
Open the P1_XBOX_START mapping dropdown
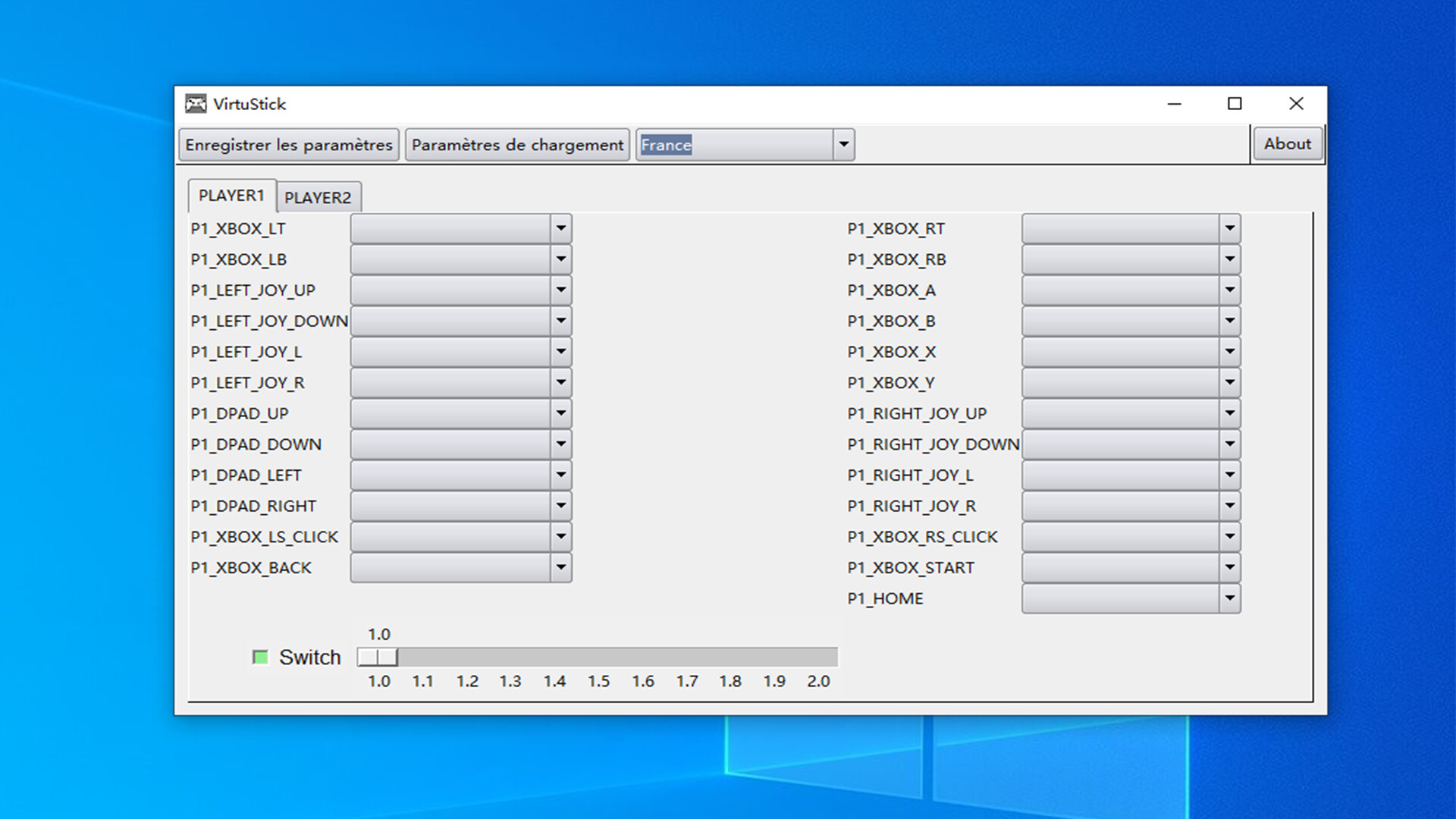tap(1230, 567)
